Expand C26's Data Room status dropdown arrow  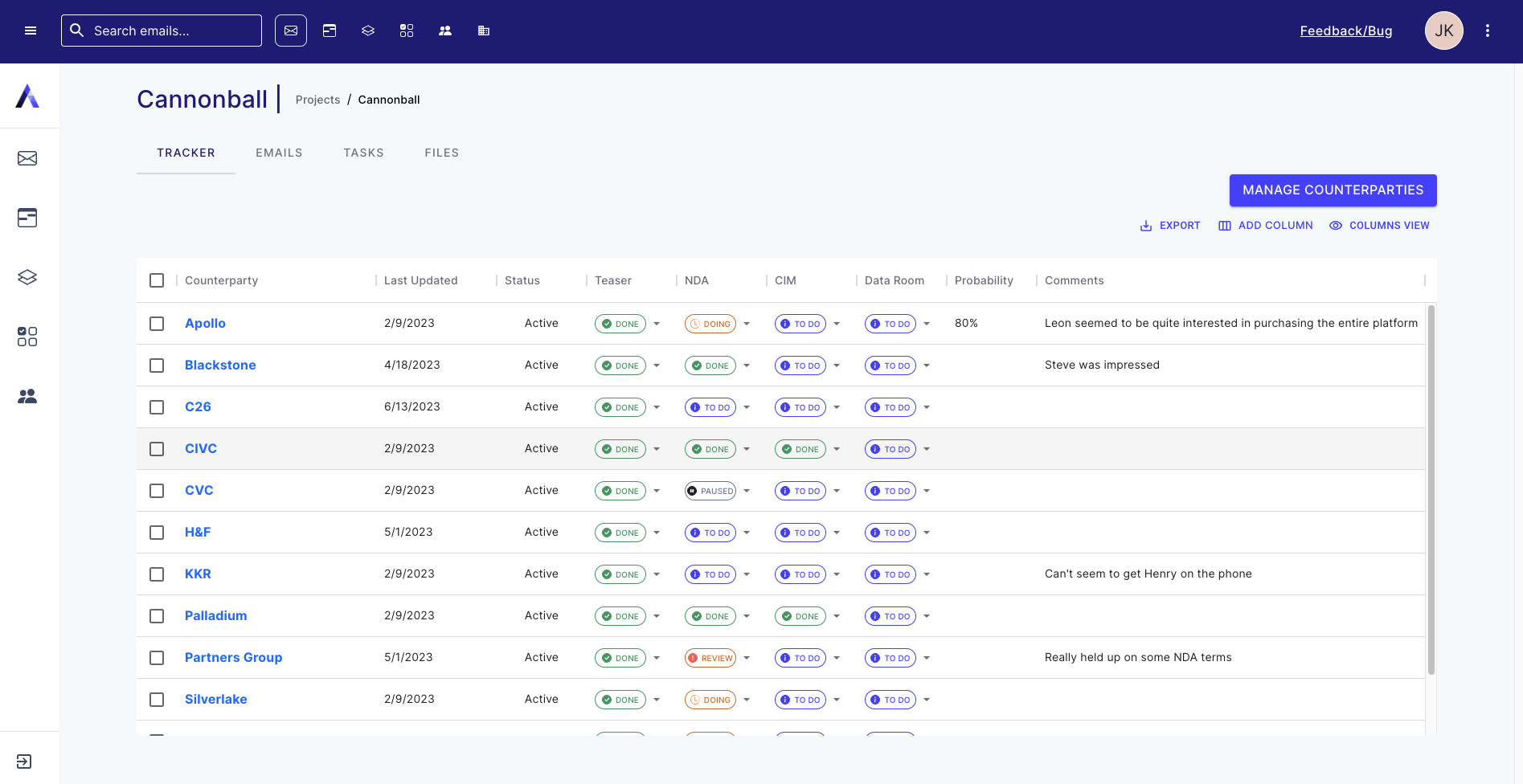click(x=927, y=407)
